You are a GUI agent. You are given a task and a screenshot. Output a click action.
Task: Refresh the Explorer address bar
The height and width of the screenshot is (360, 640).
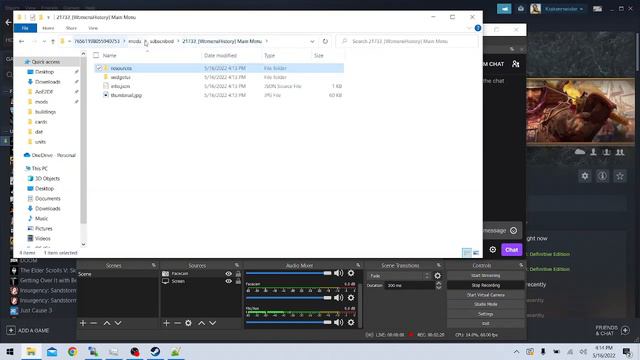point(325,41)
